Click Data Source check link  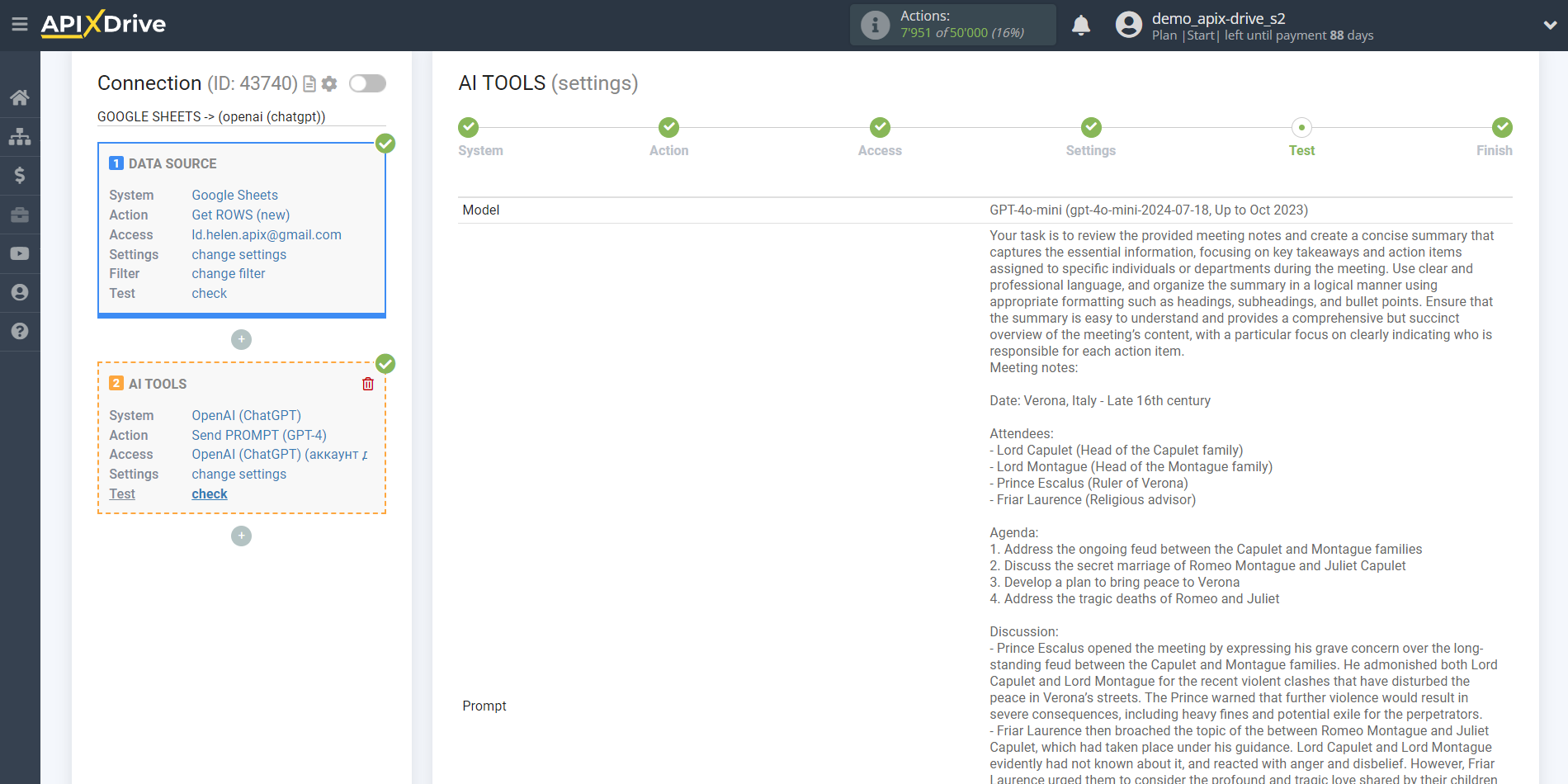(209, 293)
